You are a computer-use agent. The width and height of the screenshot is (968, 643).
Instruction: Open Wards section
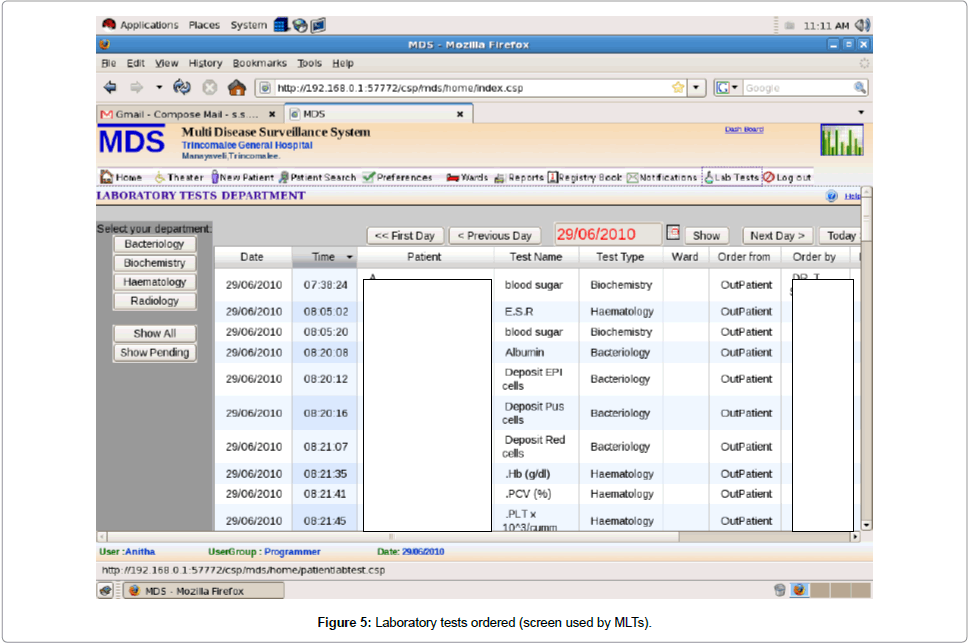(x=467, y=177)
